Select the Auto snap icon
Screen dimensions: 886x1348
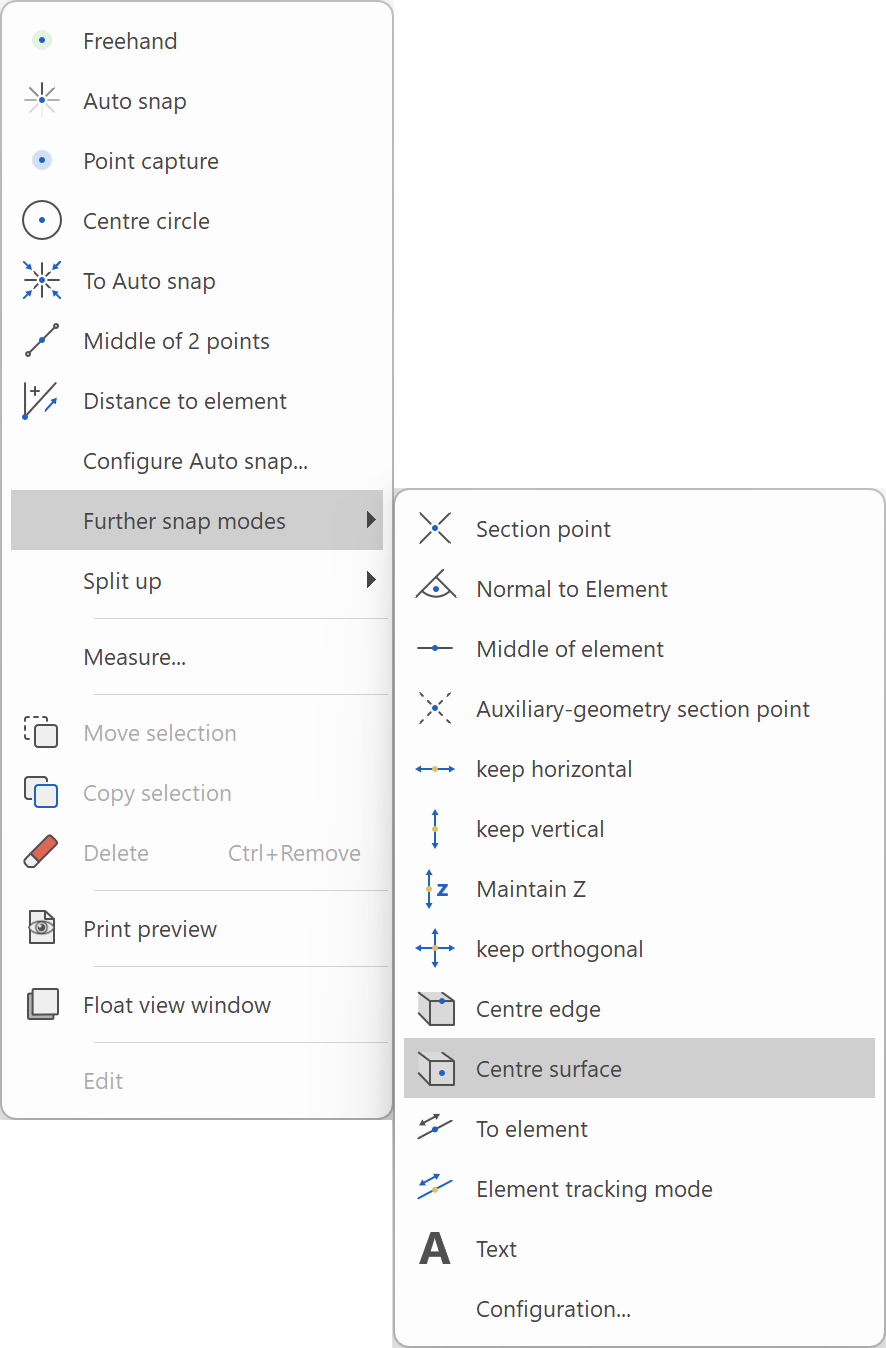42,101
